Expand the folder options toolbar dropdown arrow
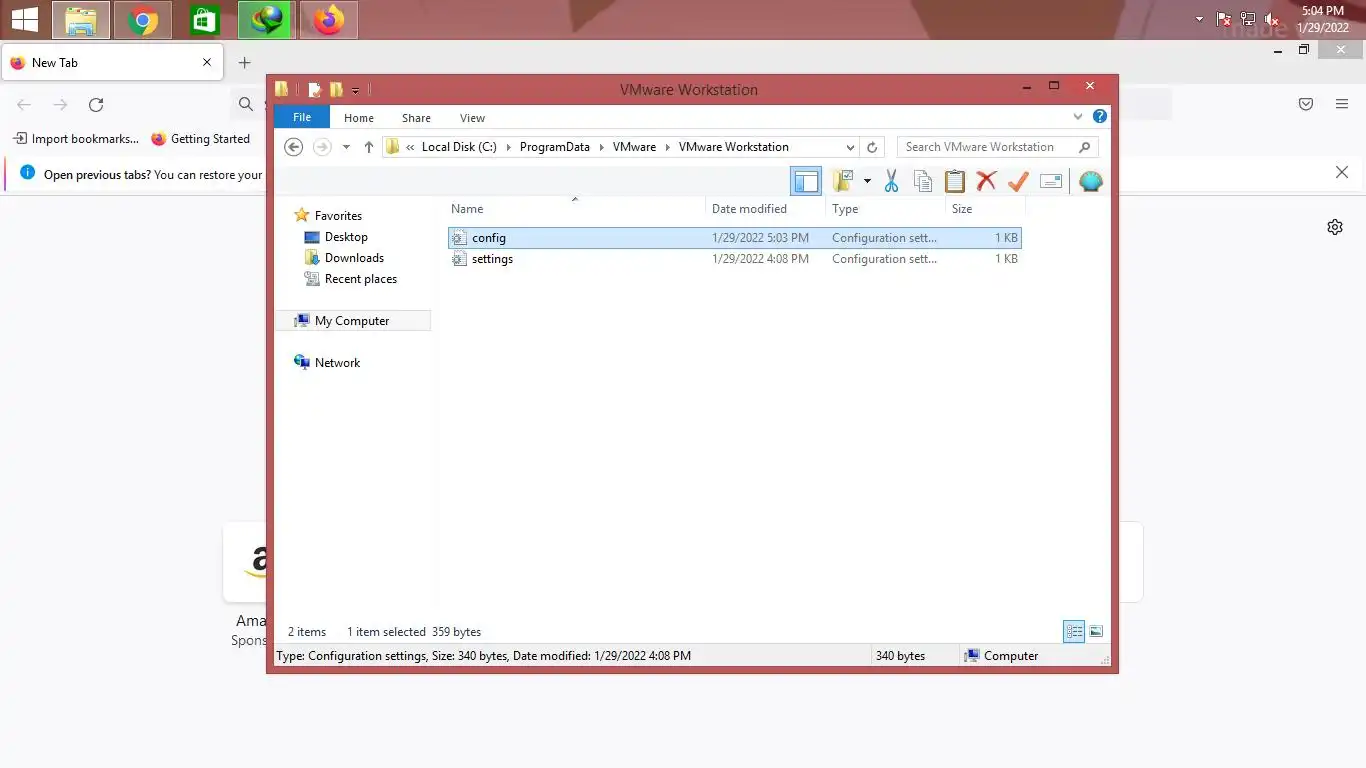This screenshot has width=1366, height=768. (x=867, y=181)
